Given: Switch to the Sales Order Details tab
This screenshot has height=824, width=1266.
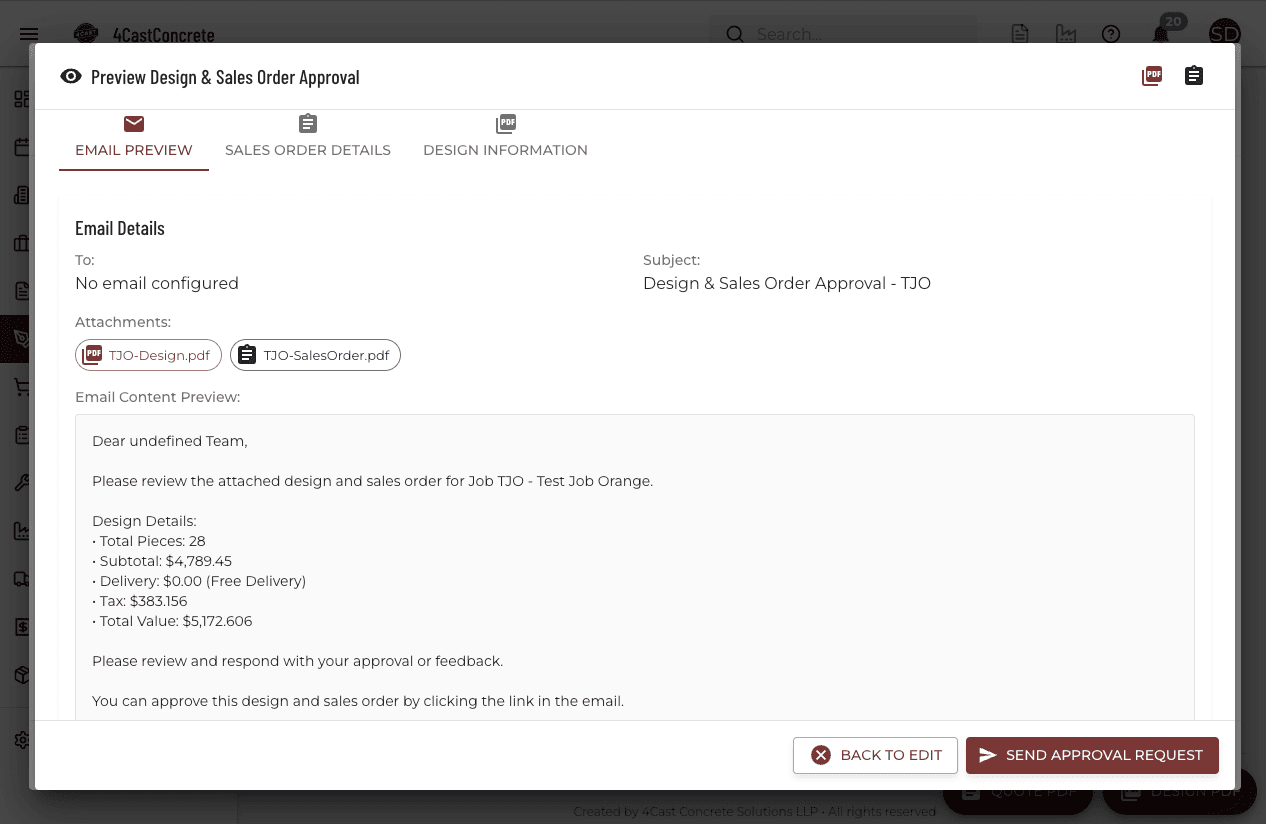Looking at the screenshot, I should [307, 138].
